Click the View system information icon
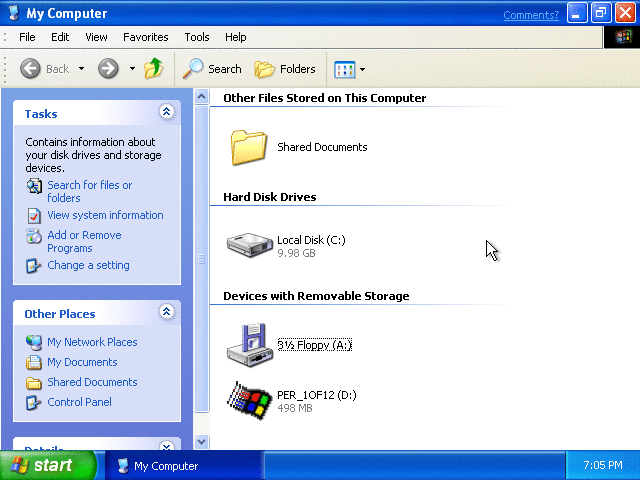 tap(34, 216)
